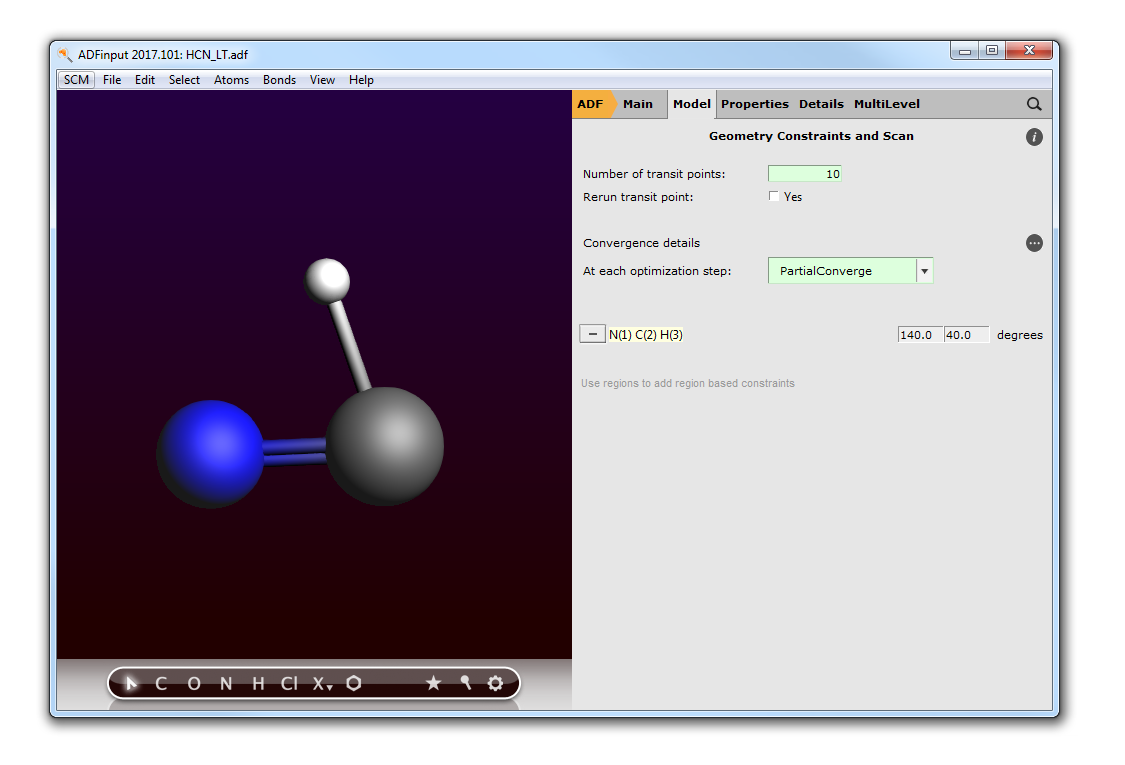
Task: Switch to the Model tab
Action: (692, 104)
